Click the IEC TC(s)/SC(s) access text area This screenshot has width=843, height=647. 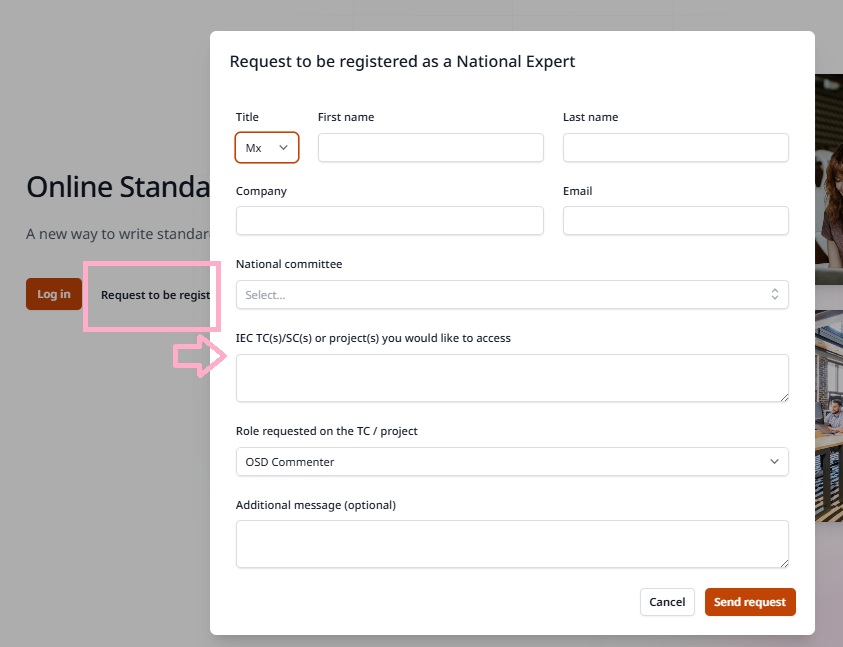pyautogui.click(x=512, y=377)
